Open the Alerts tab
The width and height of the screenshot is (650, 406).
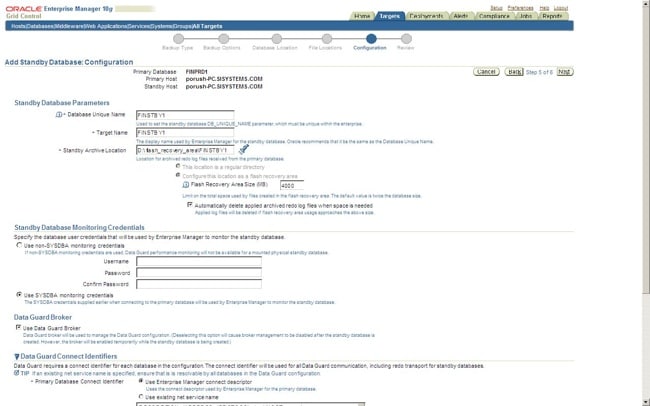tap(461, 16)
